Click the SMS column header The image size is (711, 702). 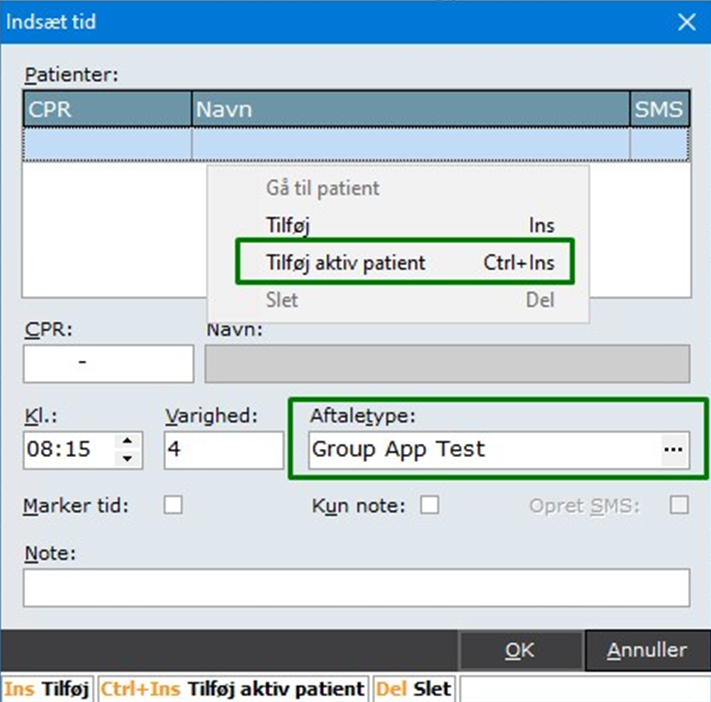(x=660, y=109)
